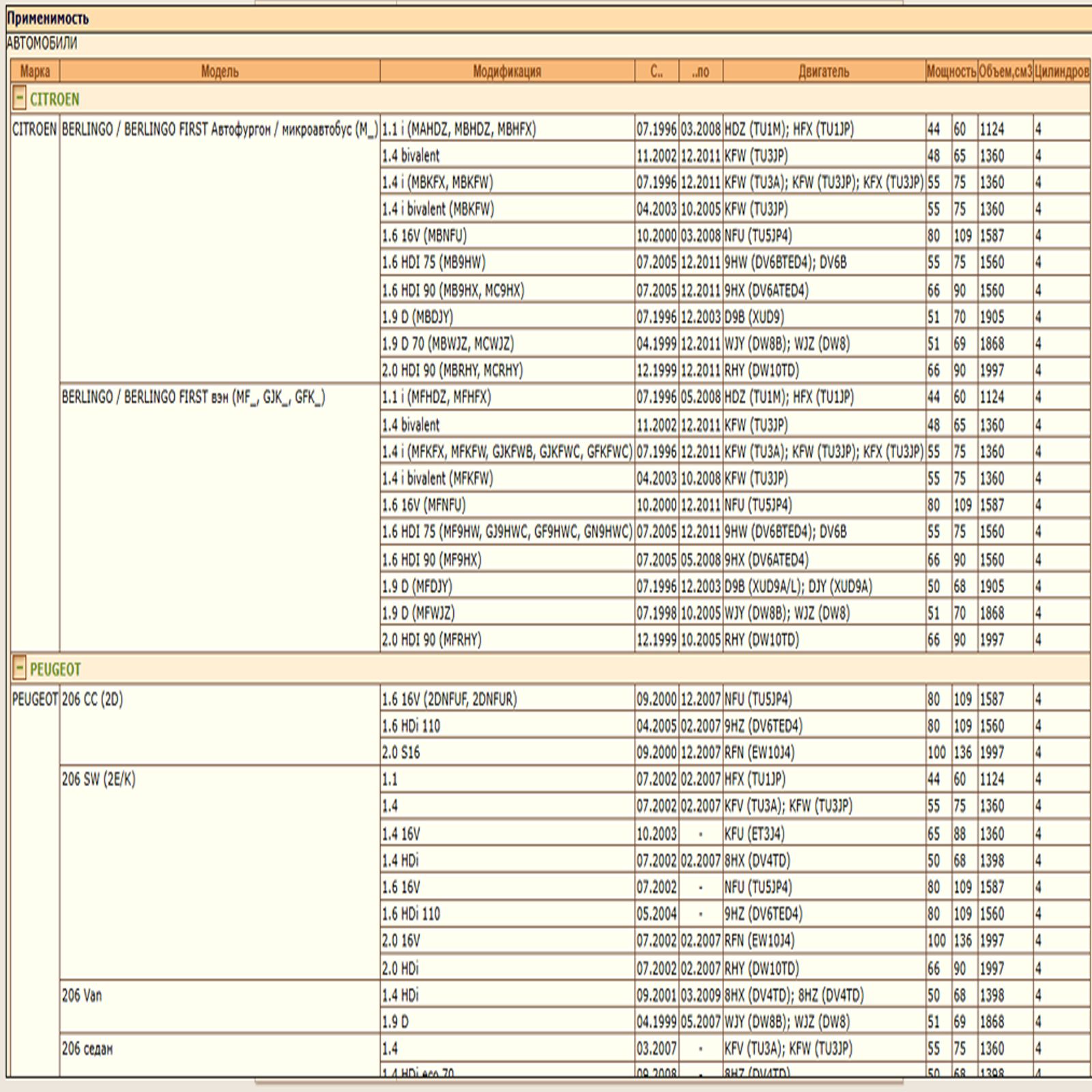This screenshot has height=1092, width=1092.
Task: Select the 206 SW (2E/K) model cell
Action: pyautogui.click(x=98, y=779)
